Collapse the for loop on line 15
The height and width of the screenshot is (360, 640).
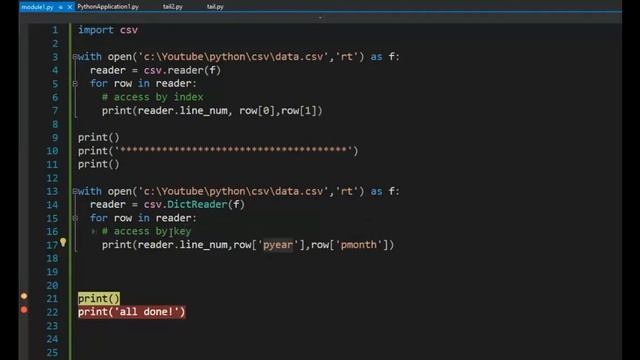75,218
